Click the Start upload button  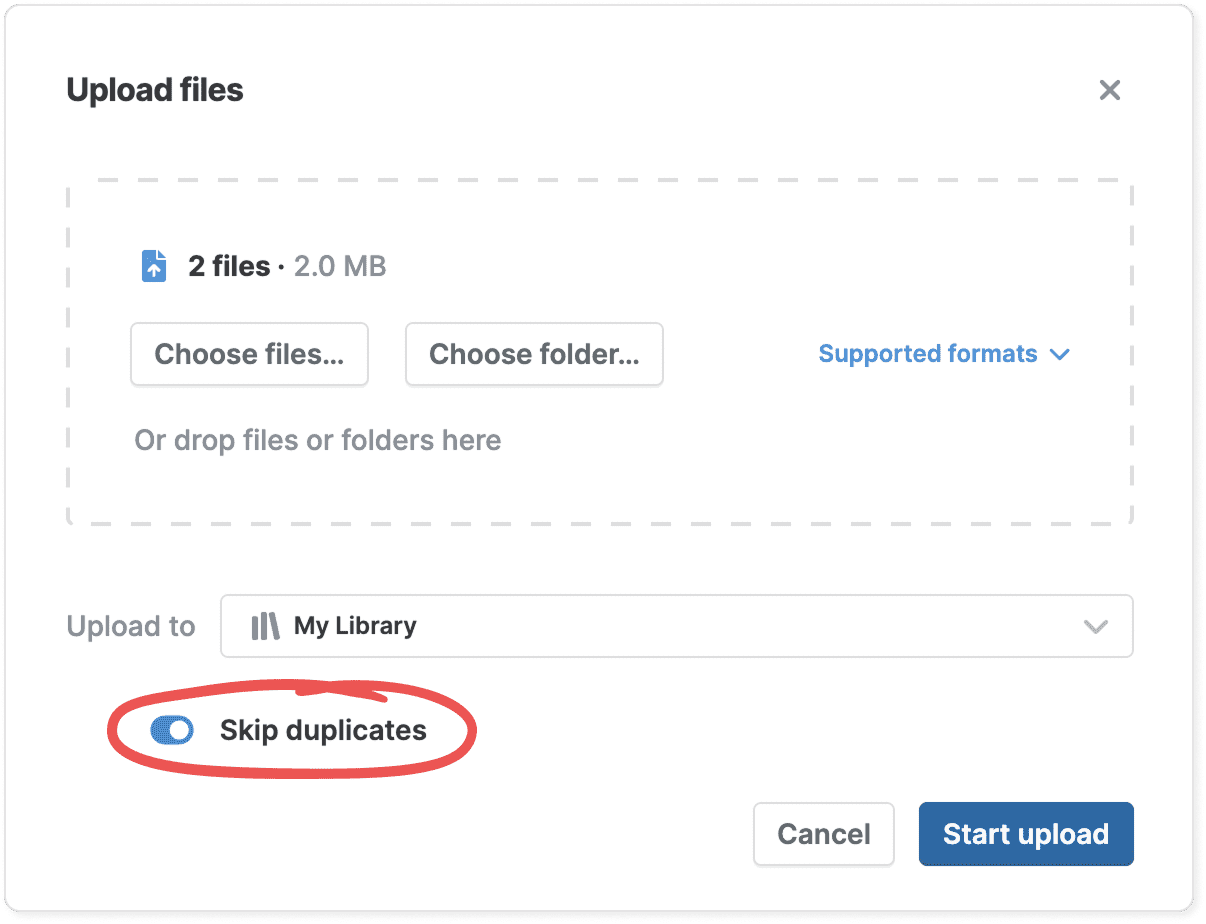point(1026,834)
